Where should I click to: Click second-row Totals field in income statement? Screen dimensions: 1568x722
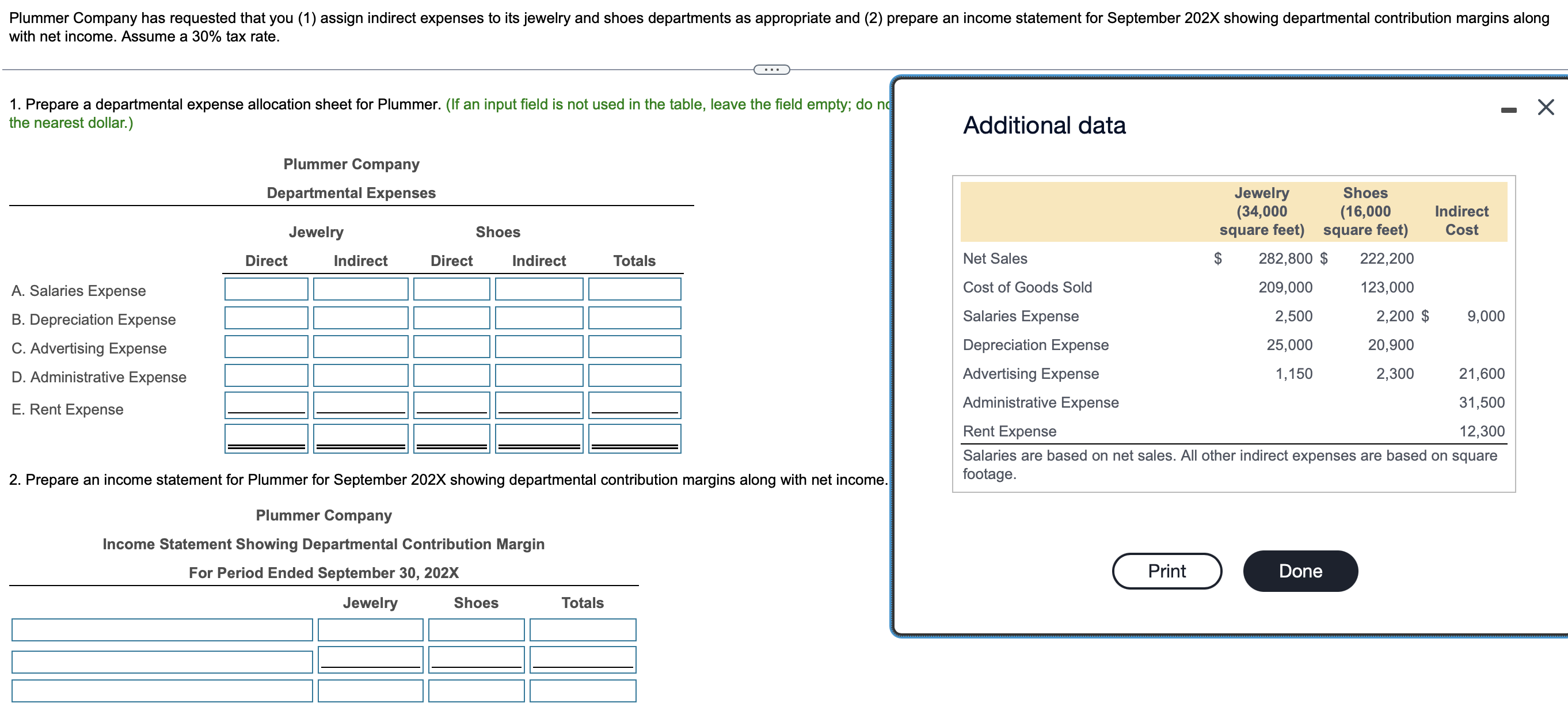pos(583,659)
